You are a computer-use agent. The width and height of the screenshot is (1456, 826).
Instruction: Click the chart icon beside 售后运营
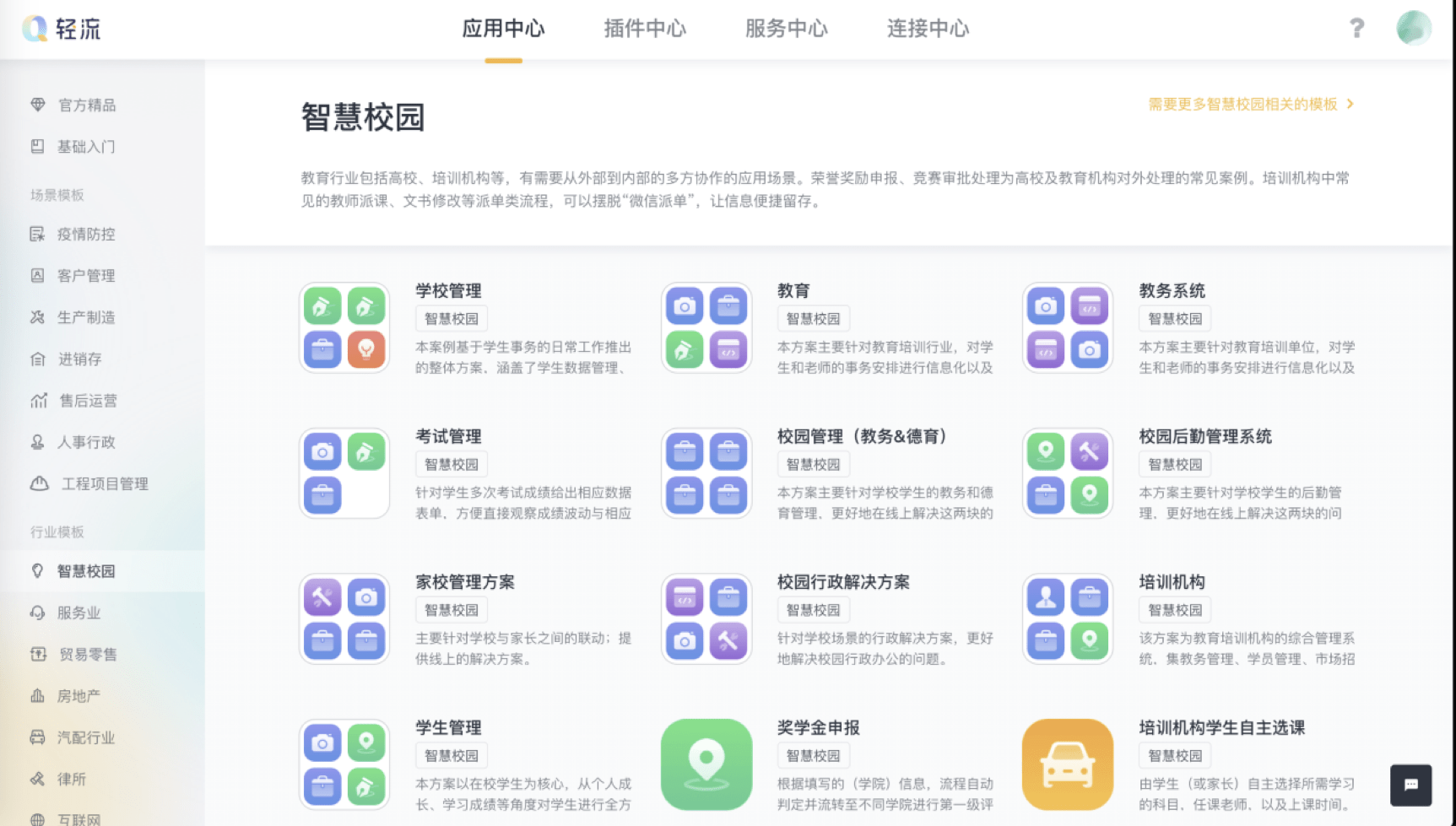[39, 400]
